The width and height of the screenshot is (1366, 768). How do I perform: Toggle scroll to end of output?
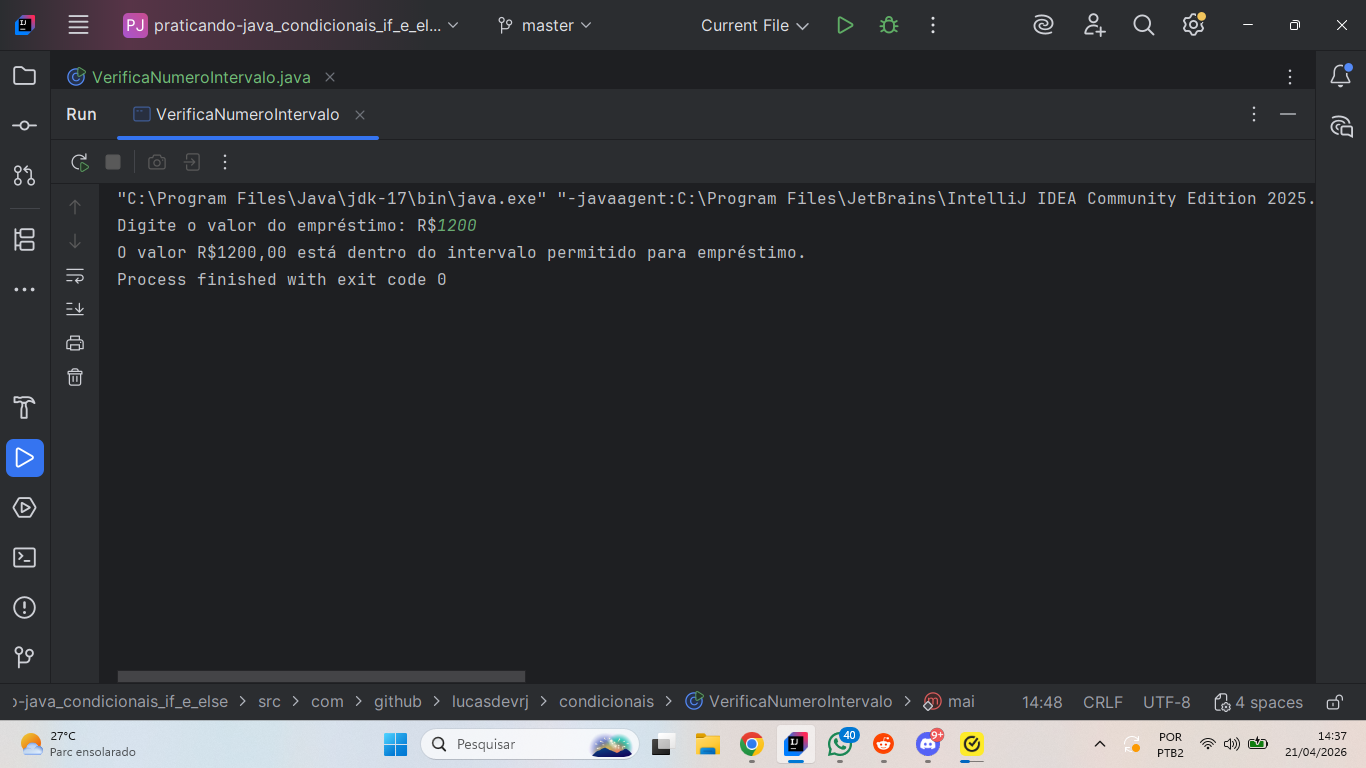[75, 309]
